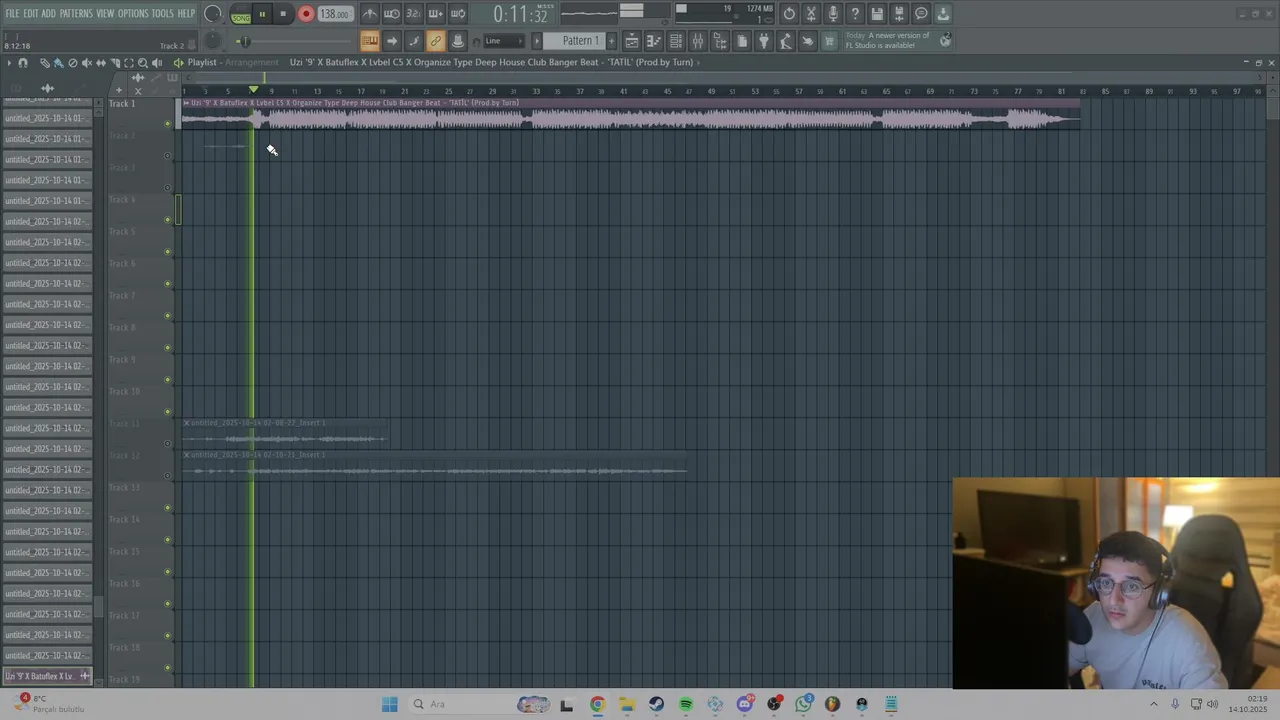Open the Browser view icon
The width and height of the screenshot is (1280, 720).
(719, 41)
